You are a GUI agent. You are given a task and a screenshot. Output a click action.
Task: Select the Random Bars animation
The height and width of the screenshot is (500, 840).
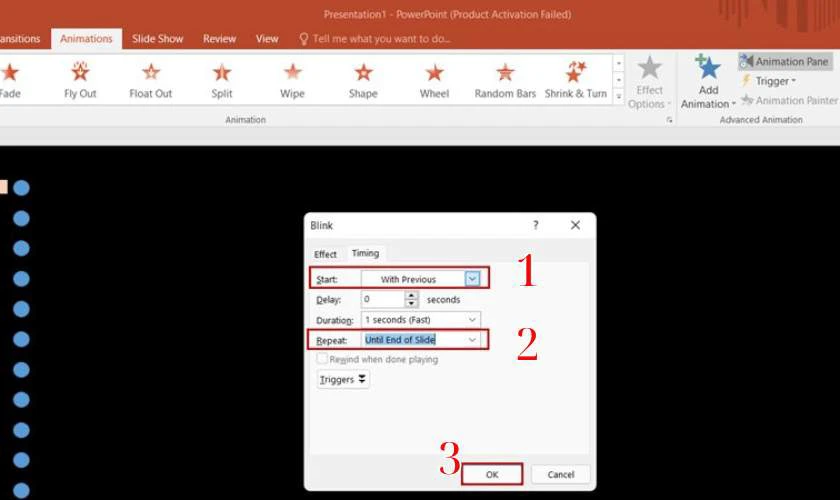click(x=505, y=80)
